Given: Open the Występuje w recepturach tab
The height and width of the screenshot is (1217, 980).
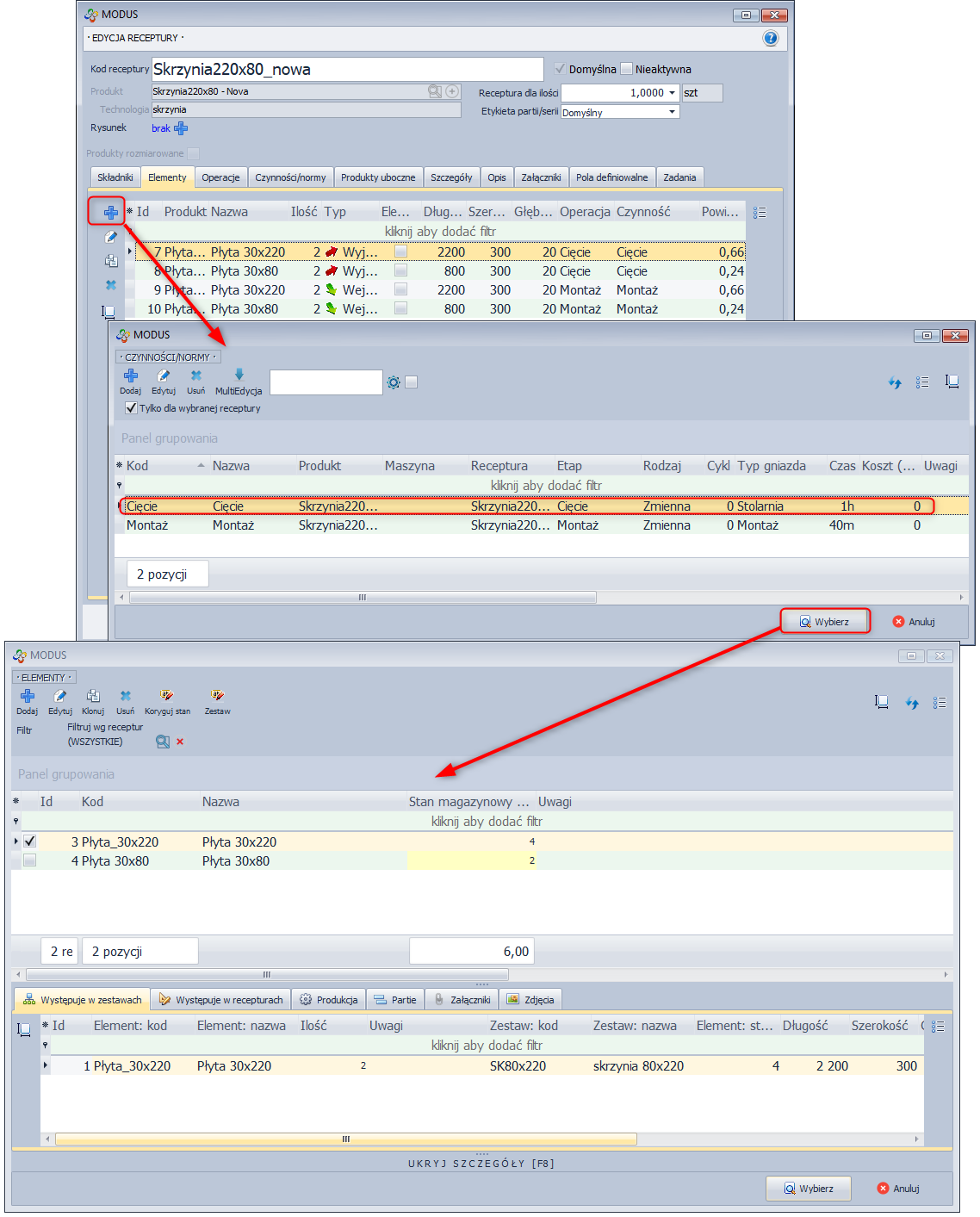Looking at the screenshot, I should click(x=221, y=1000).
